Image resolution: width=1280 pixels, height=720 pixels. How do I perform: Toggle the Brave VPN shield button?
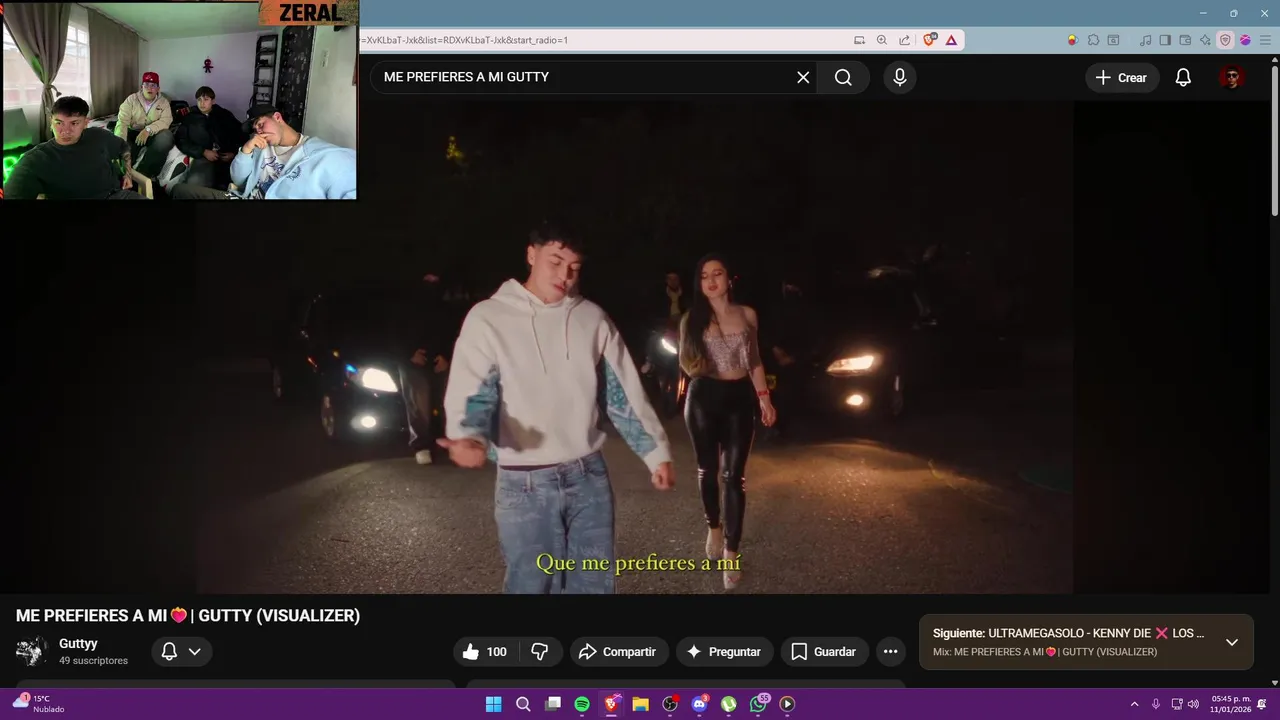[1225, 40]
